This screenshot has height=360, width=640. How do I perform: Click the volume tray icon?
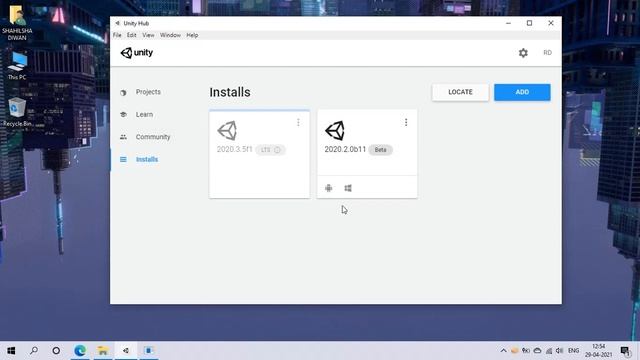pos(560,351)
